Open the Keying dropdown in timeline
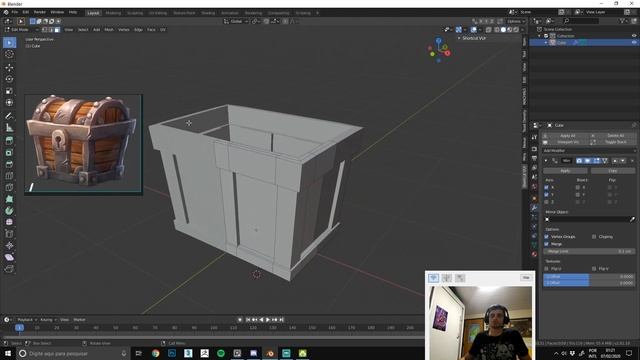 (48, 320)
